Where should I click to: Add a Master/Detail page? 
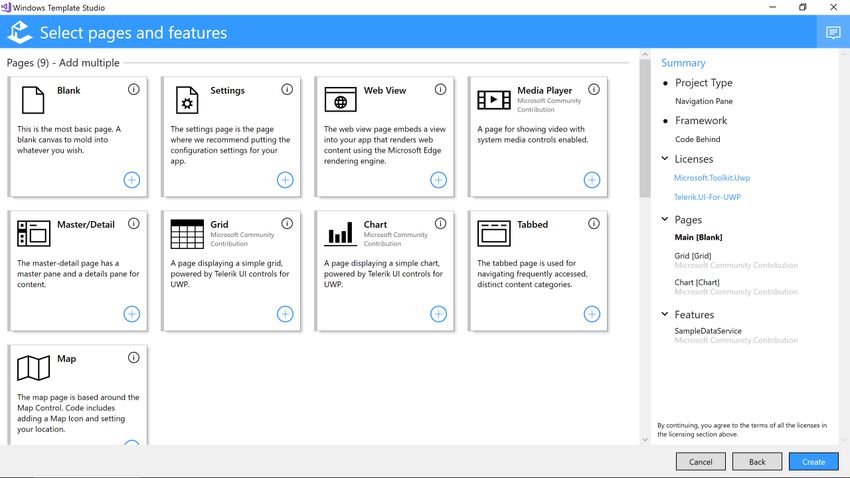pyautogui.click(x=132, y=314)
